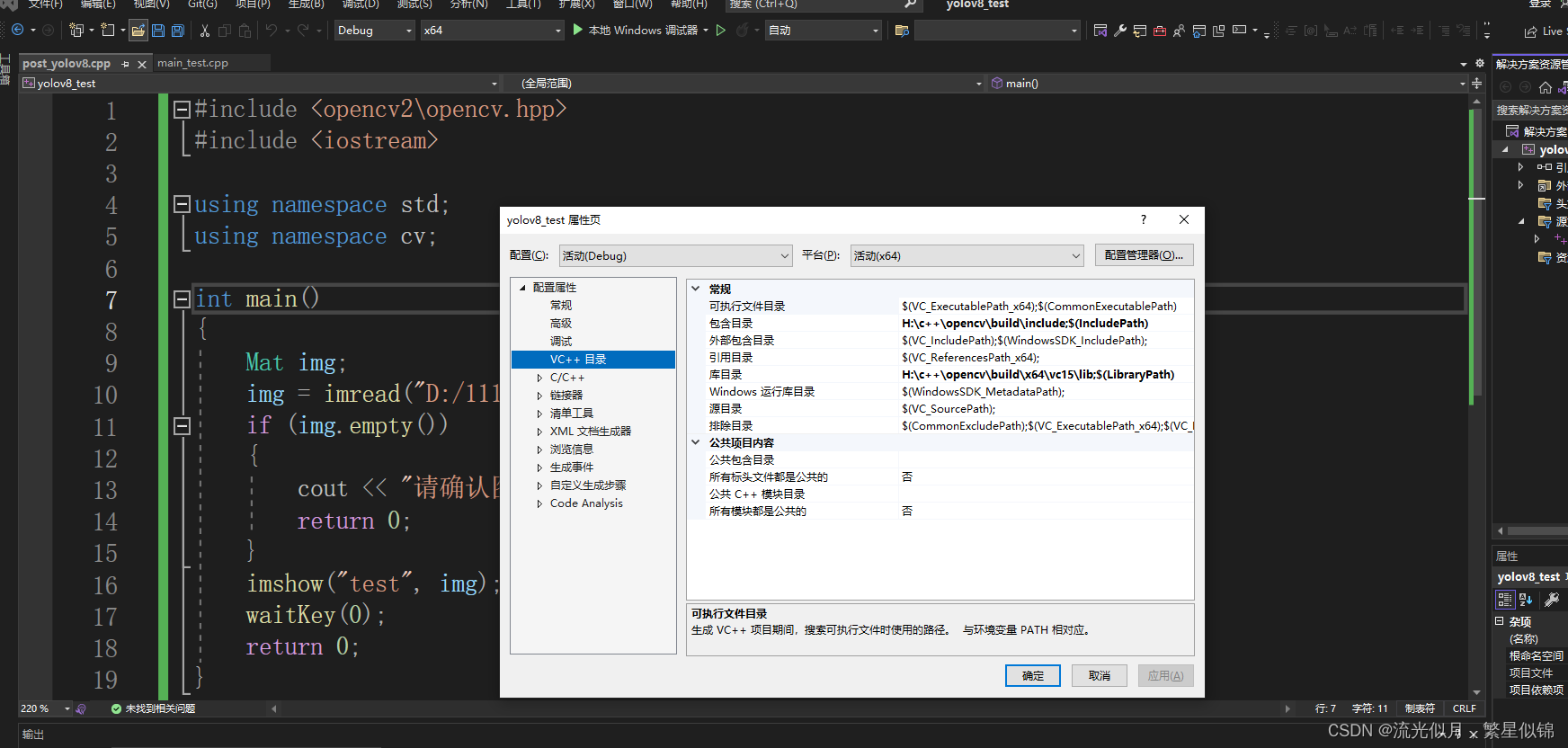The width and height of the screenshot is (1568, 748).
Task: Click the red Toolbox icon
Action: 1160,31
